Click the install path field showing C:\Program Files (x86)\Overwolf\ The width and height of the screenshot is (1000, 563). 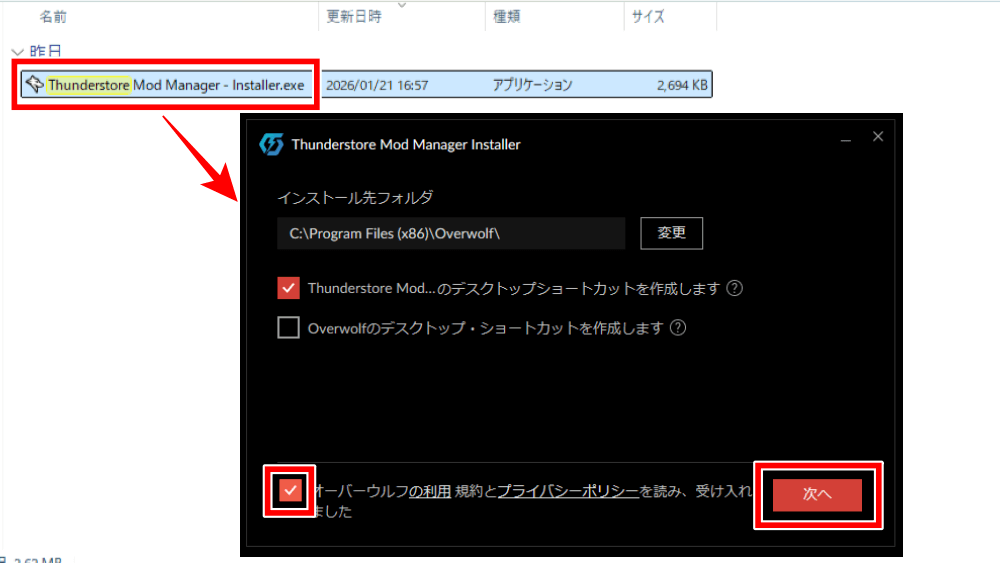451,233
